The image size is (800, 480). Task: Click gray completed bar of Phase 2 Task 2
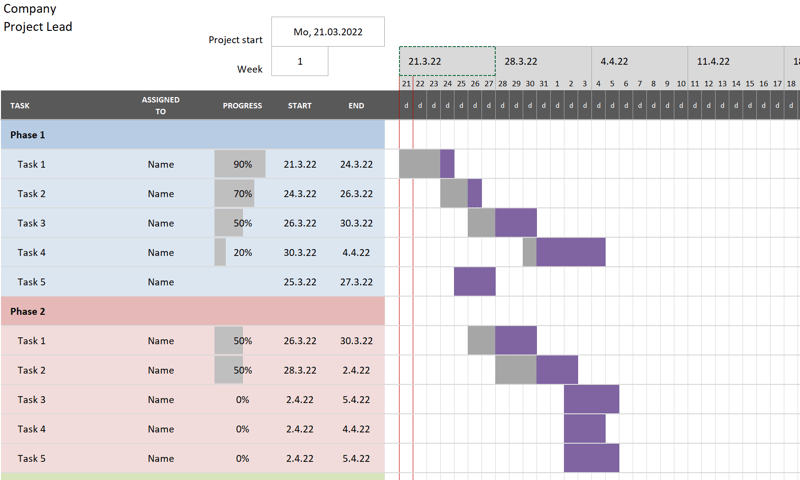click(x=516, y=370)
